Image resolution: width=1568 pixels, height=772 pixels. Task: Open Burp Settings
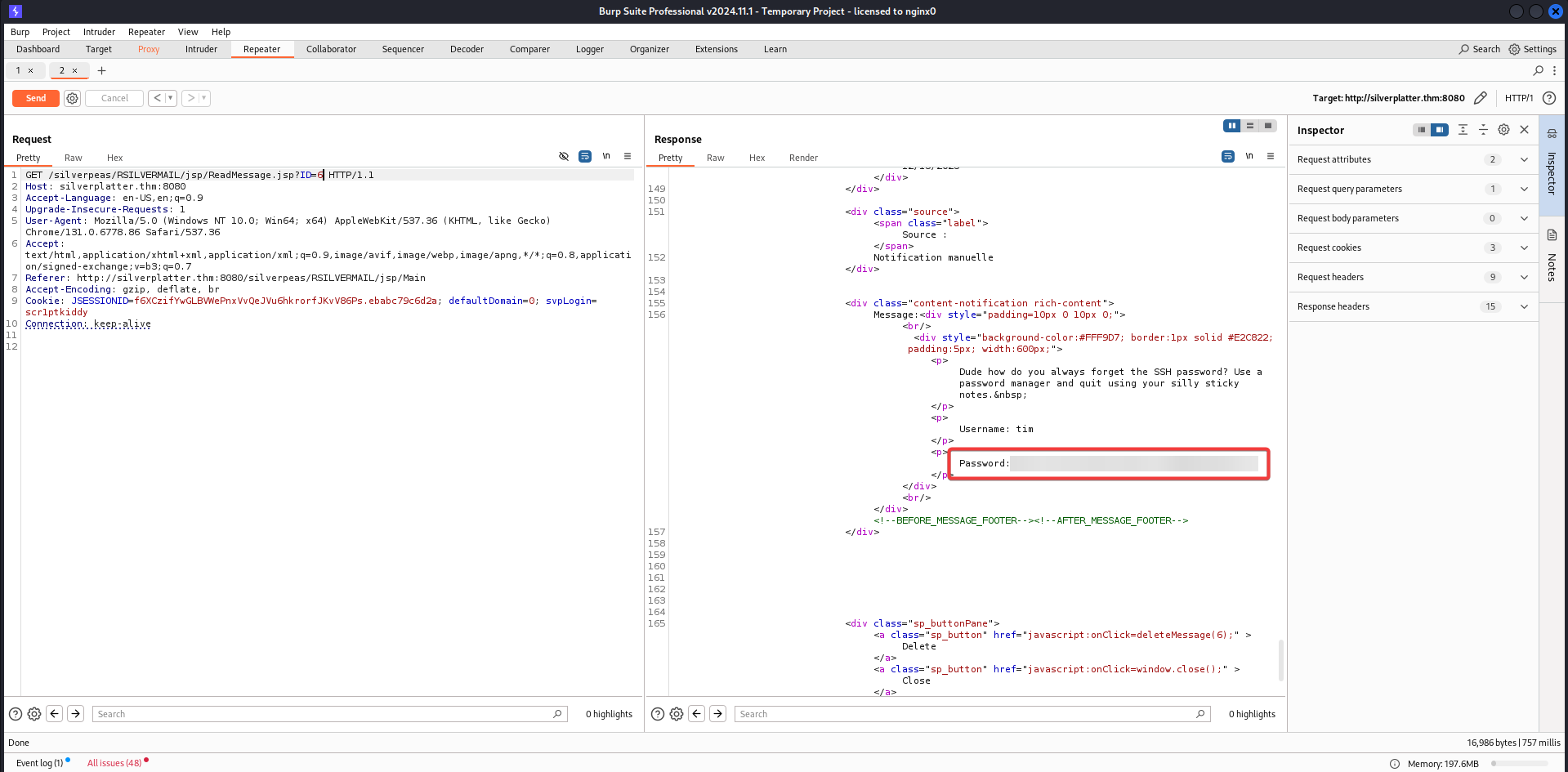pyautogui.click(x=1532, y=49)
